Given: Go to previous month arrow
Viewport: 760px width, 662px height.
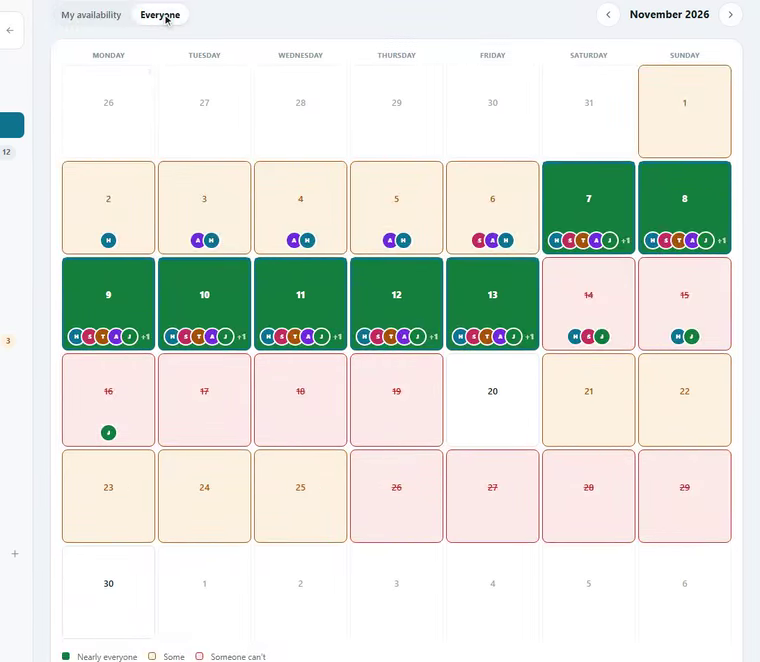Looking at the screenshot, I should click(608, 15).
